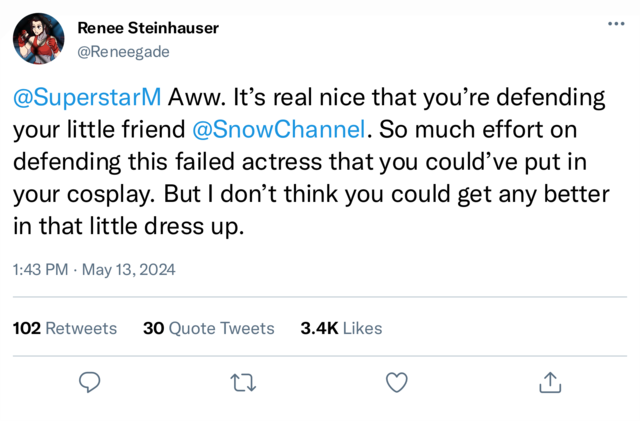The height and width of the screenshot is (421, 640).
Task: Click Renee Steinhauser's profile avatar
Action: tap(39, 39)
